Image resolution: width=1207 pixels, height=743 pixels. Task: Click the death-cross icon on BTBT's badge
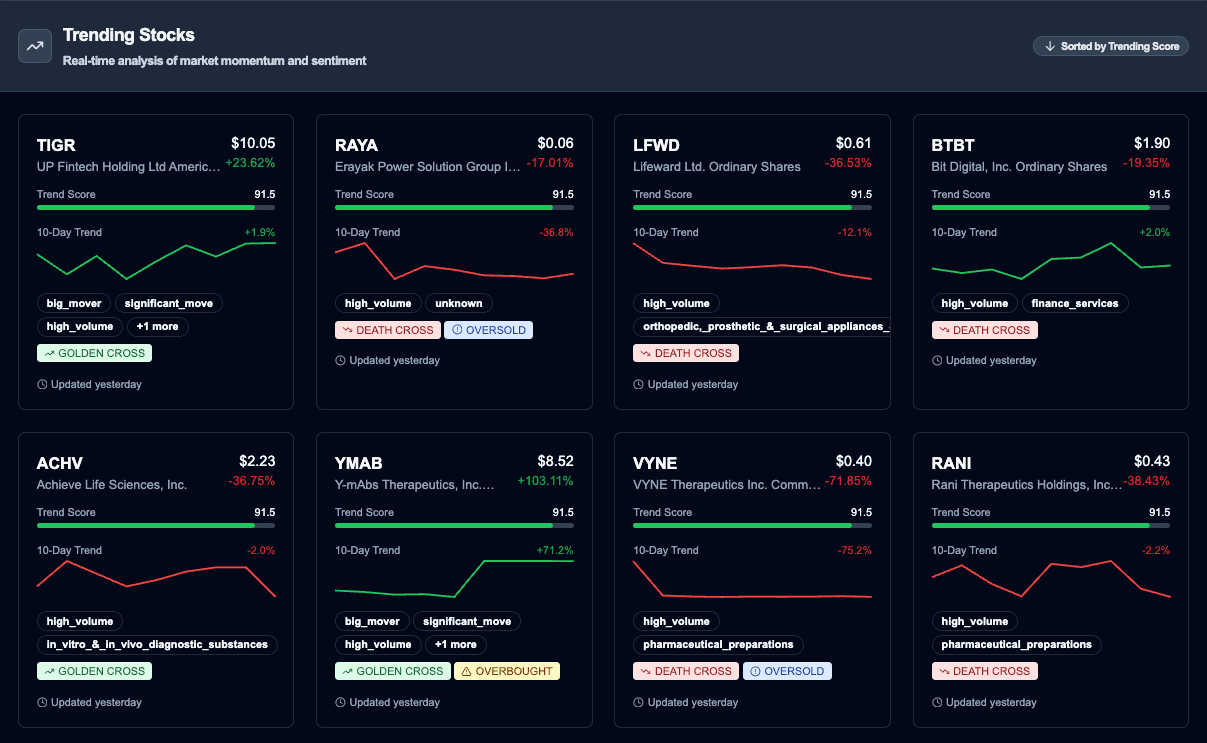pos(947,329)
